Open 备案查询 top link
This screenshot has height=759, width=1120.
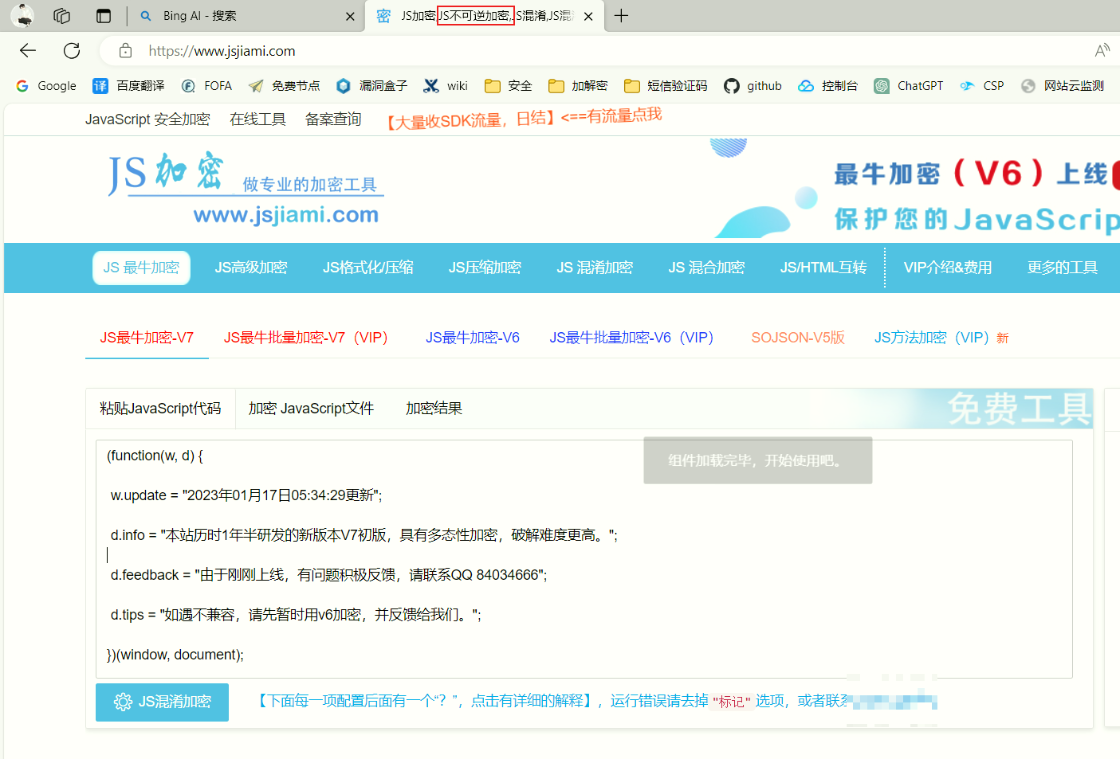tap(333, 119)
